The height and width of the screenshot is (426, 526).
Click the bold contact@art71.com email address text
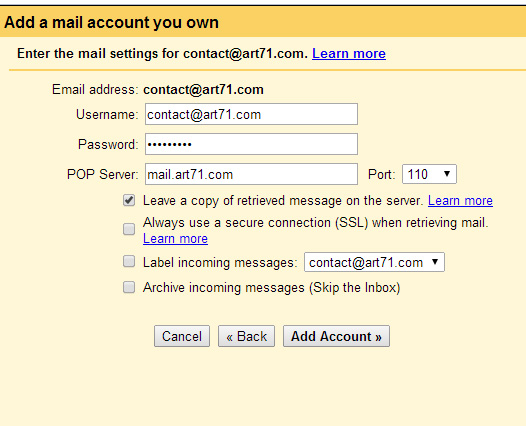click(203, 90)
